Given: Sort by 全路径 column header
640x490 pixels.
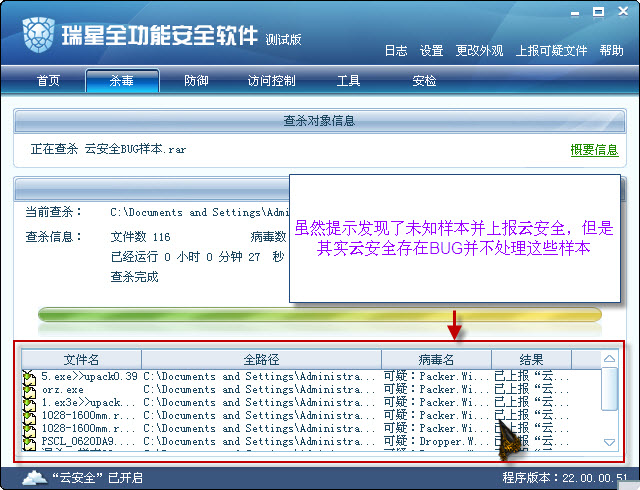Looking at the screenshot, I should [x=261, y=359].
